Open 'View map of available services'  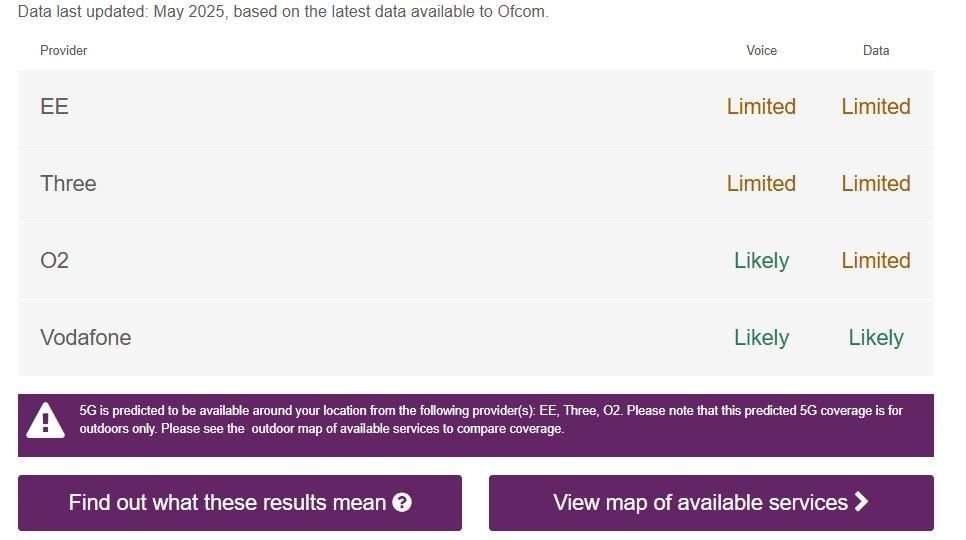click(x=700, y=503)
